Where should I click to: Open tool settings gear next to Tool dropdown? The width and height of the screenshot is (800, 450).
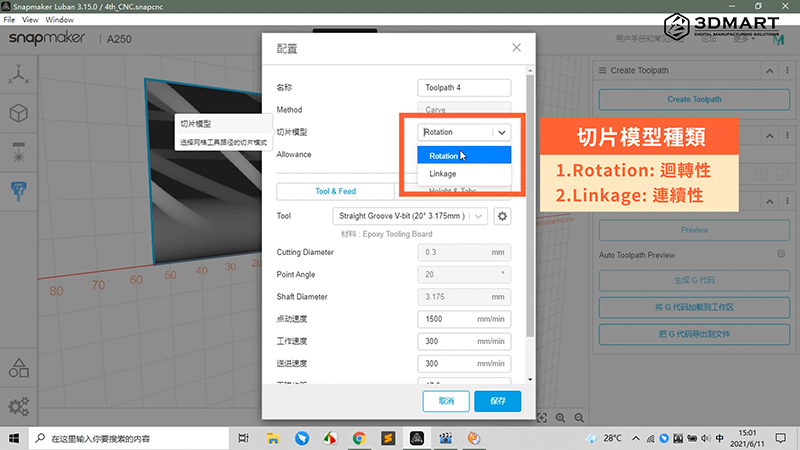[x=503, y=216]
